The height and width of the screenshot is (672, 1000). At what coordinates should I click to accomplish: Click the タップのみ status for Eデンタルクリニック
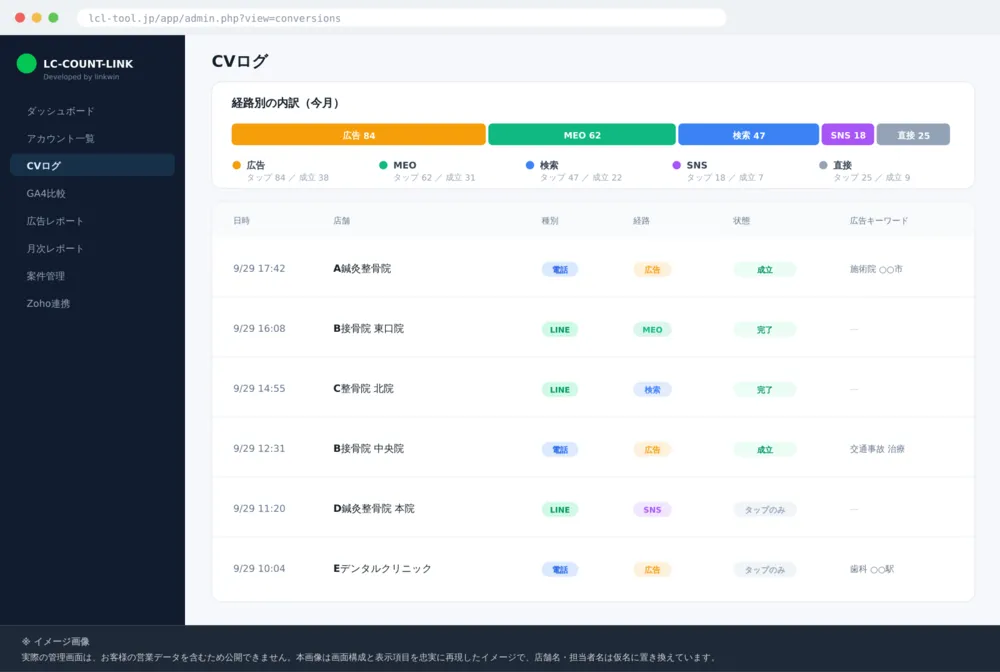(765, 569)
